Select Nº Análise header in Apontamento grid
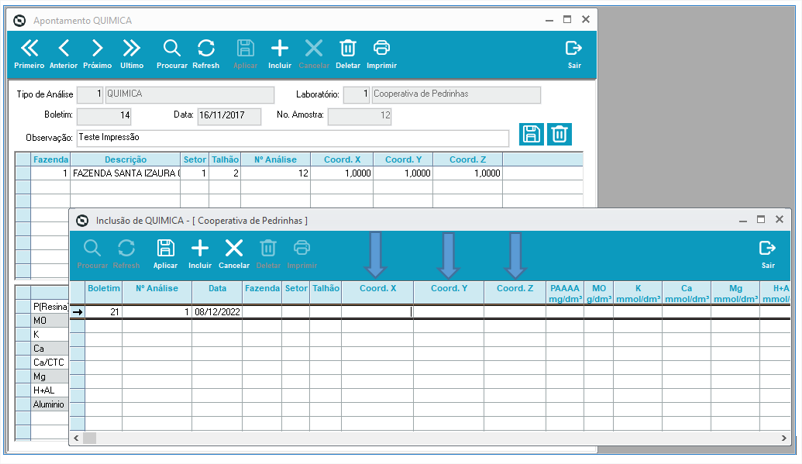The width and height of the screenshot is (802, 464). pos(275,160)
